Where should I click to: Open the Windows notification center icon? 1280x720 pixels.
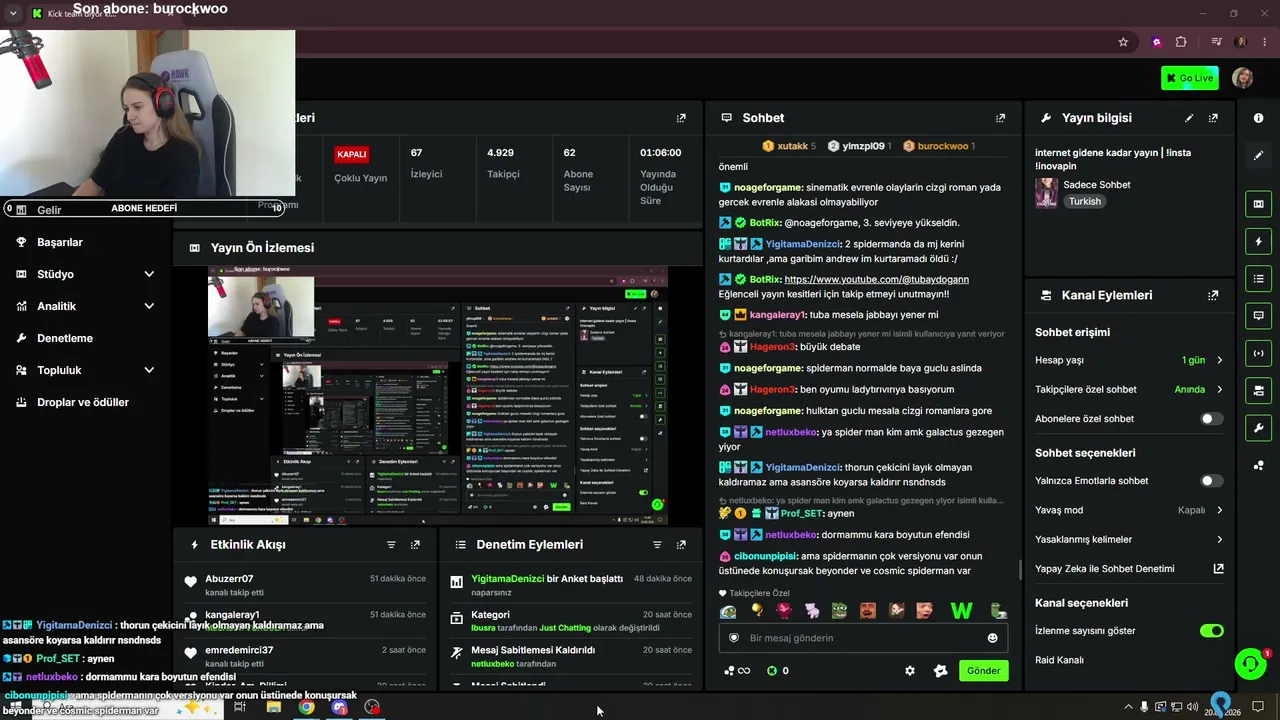[x=1258, y=707]
